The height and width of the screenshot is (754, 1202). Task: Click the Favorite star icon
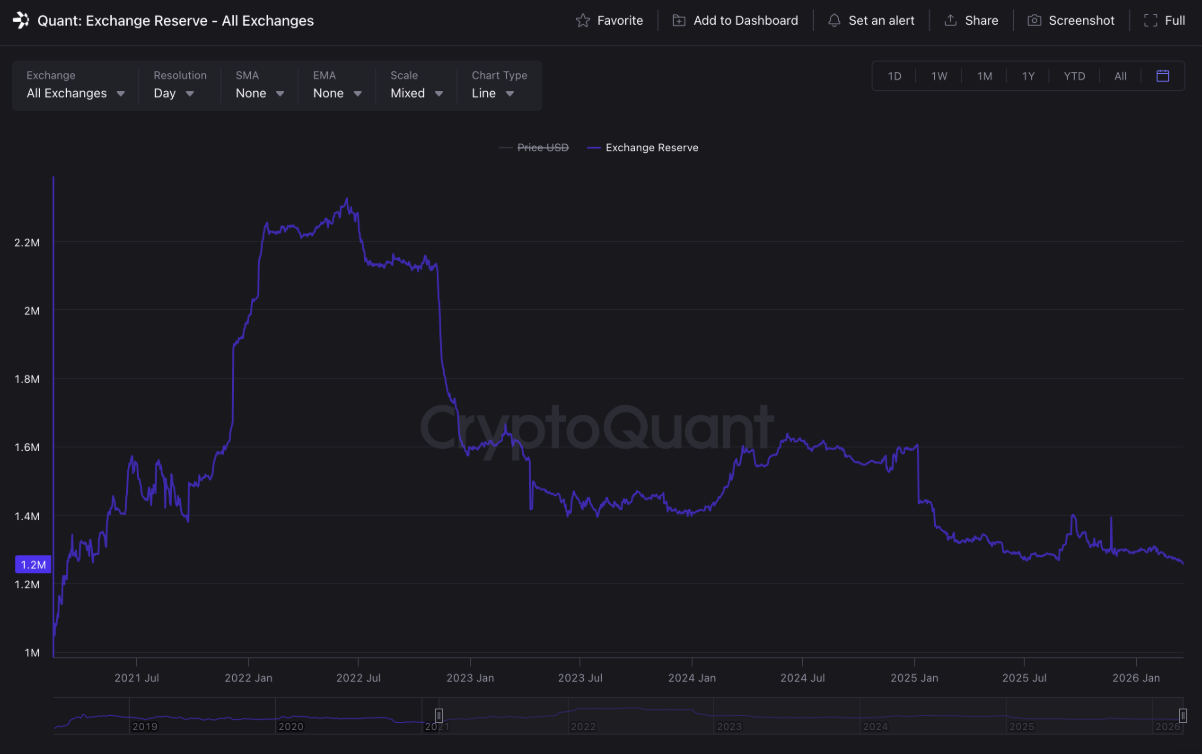(583, 20)
